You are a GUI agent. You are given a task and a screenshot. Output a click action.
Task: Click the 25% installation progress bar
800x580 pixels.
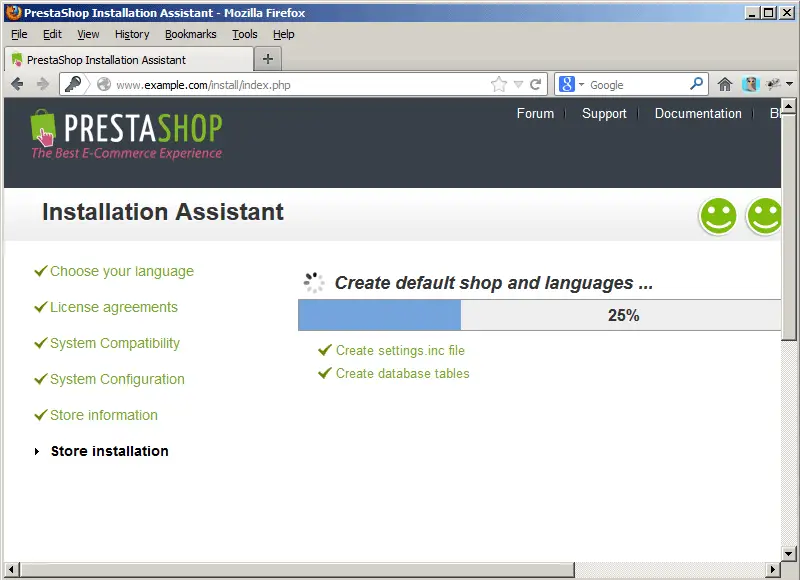pos(539,315)
